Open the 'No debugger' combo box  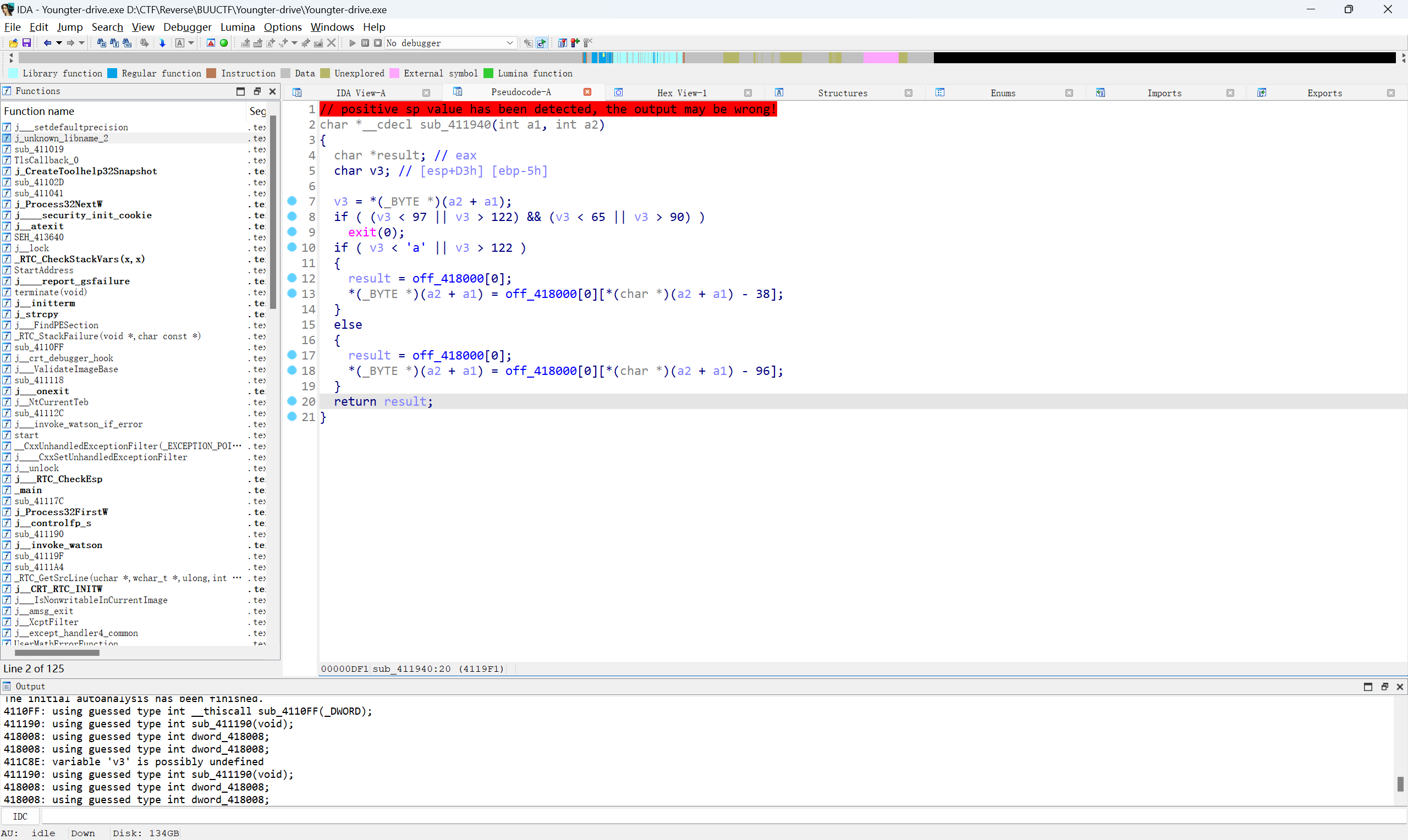(450, 43)
